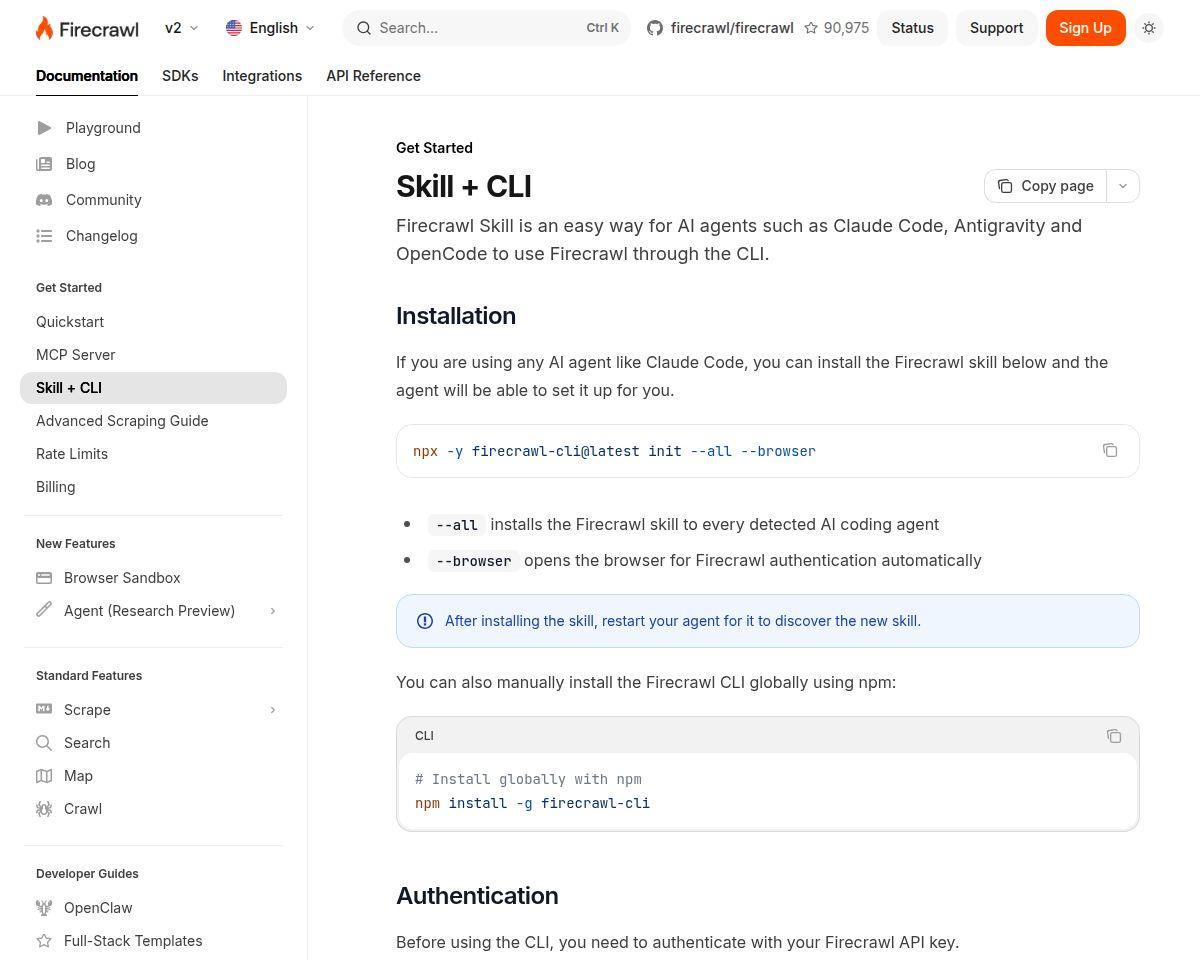The height and width of the screenshot is (960, 1200).
Task: Click the Installation heading
Action: [x=456, y=316]
